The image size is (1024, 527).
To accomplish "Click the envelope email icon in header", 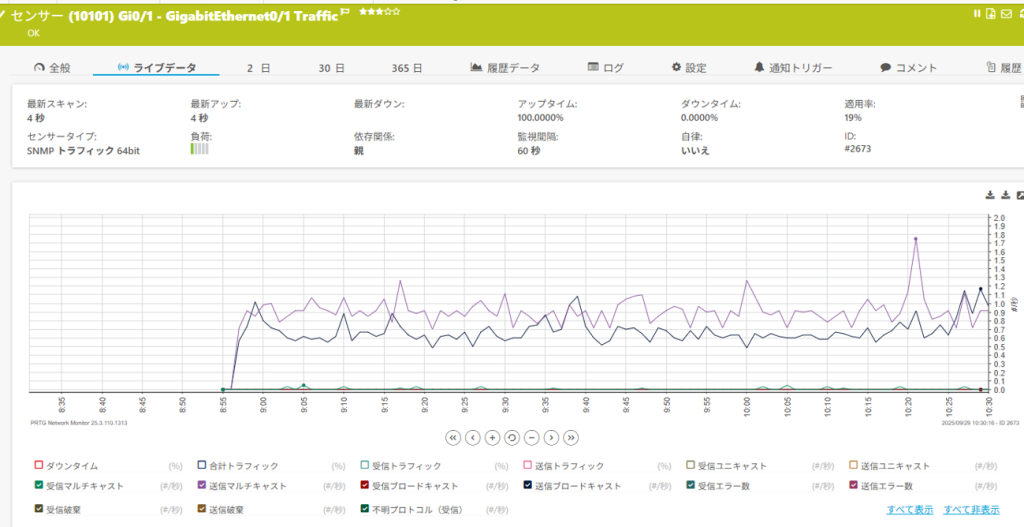I will click(x=1006, y=14).
